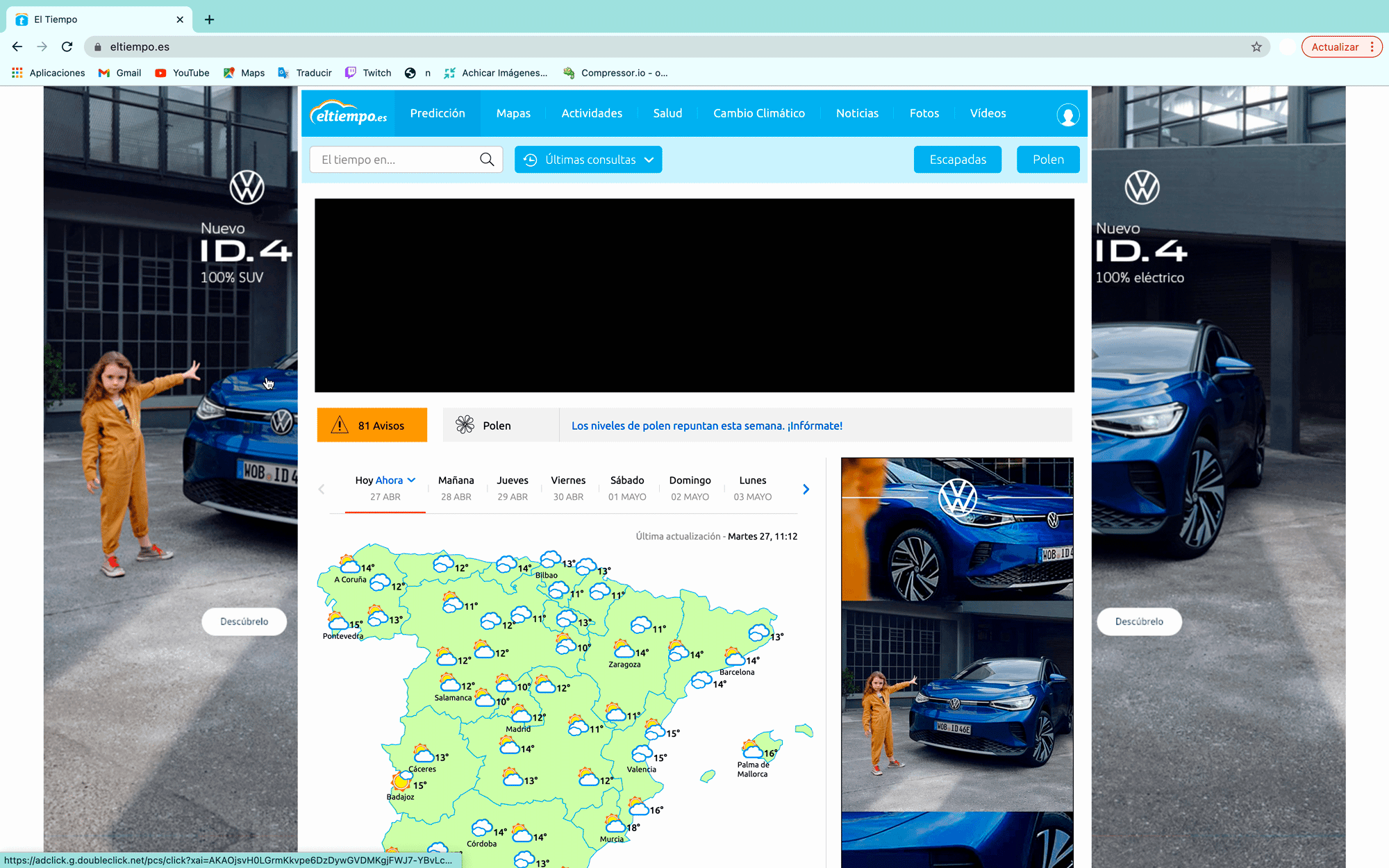Open the Fotos menu
This screenshot has width=1389, height=868.
click(924, 113)
